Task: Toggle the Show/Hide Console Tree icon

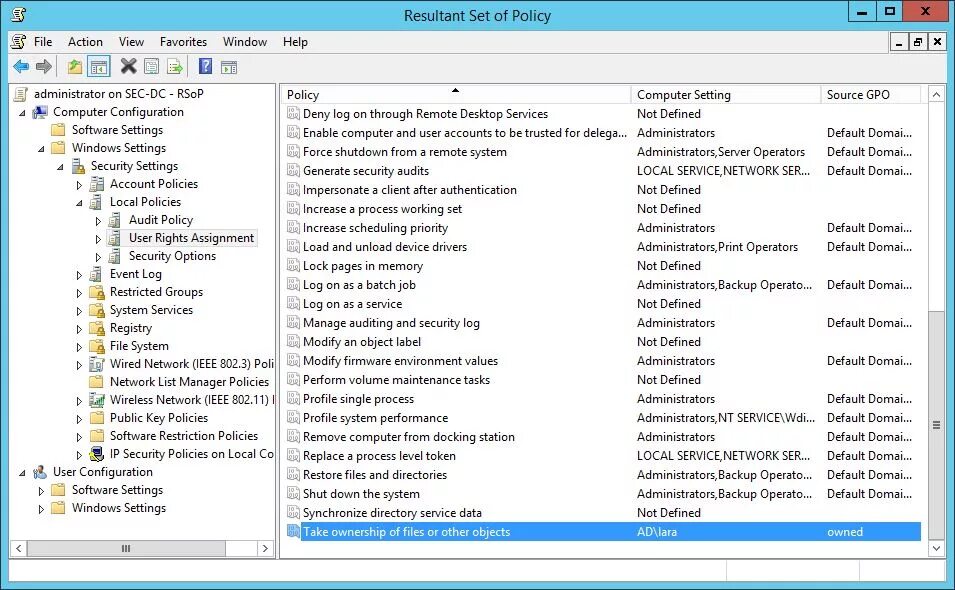Action: (x=99, y=66)
